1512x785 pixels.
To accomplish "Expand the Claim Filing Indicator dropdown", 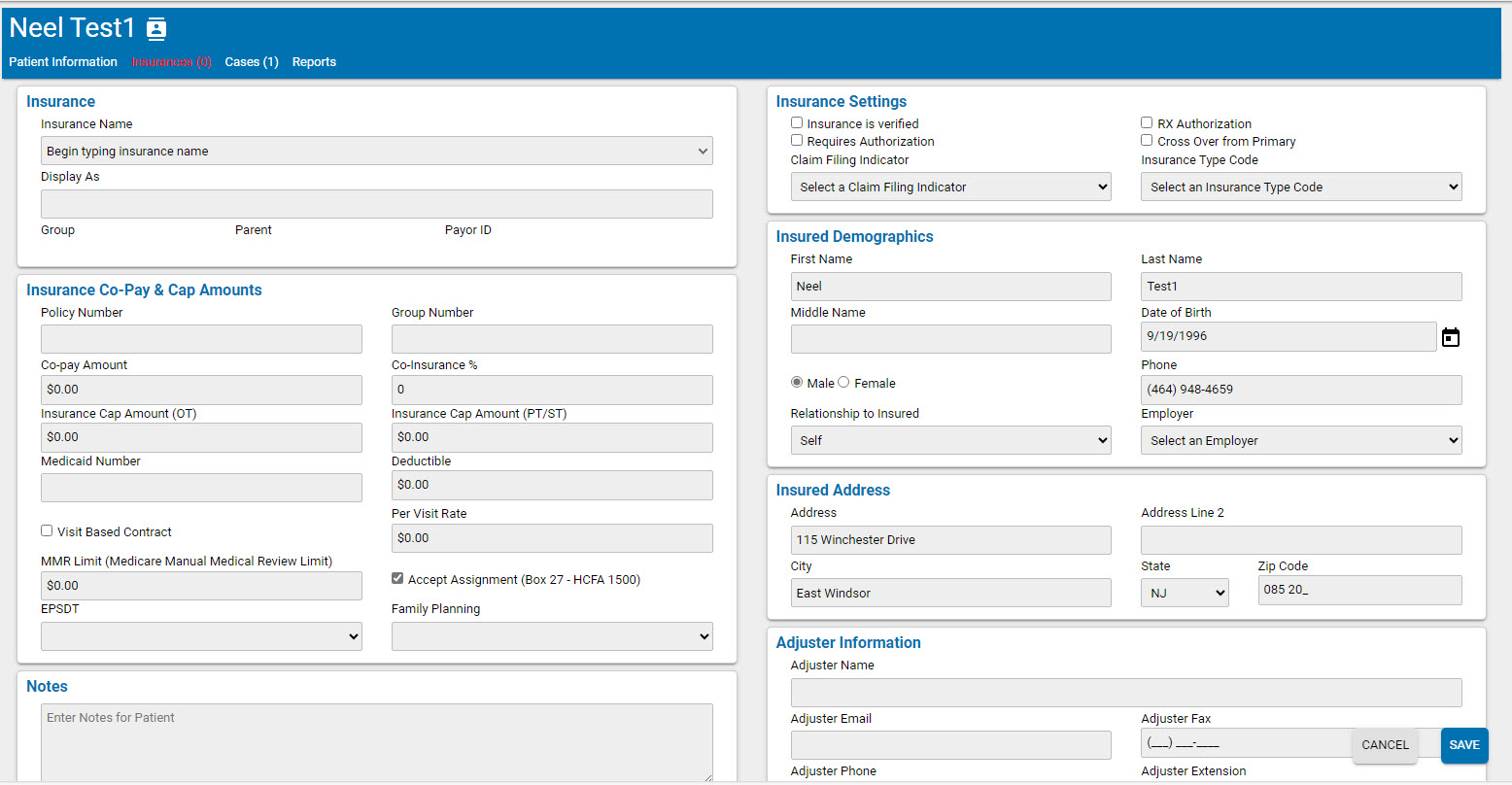I will [950, 188].
